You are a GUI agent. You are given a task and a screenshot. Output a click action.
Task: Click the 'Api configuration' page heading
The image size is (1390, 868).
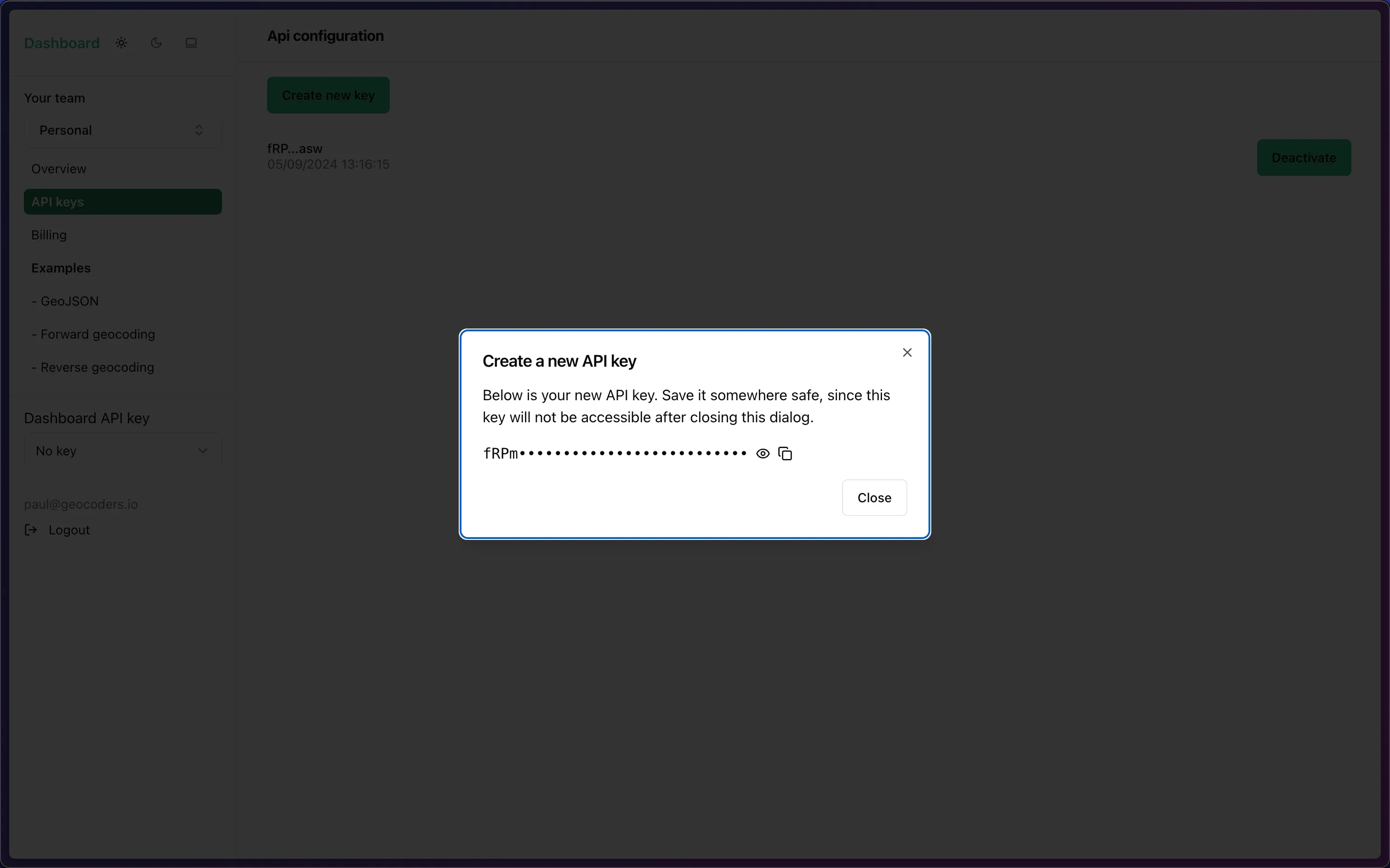point(325,35)
